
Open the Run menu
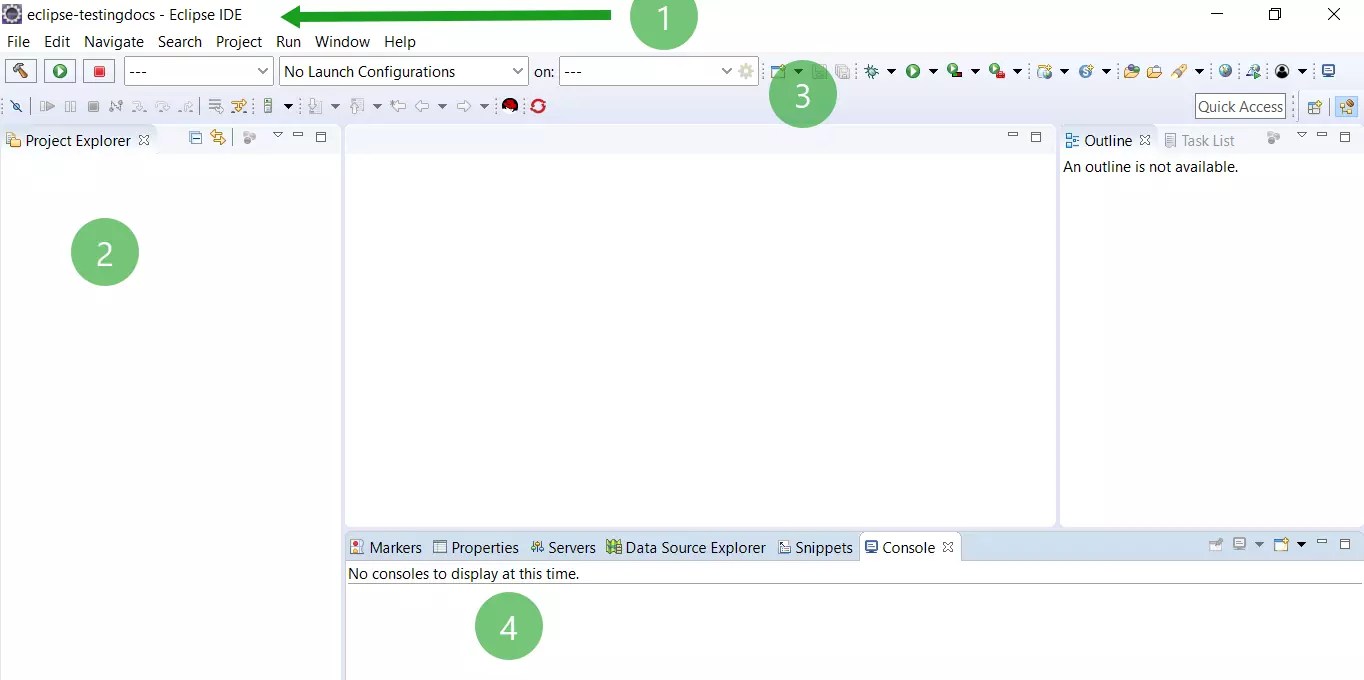coord(288,41)
